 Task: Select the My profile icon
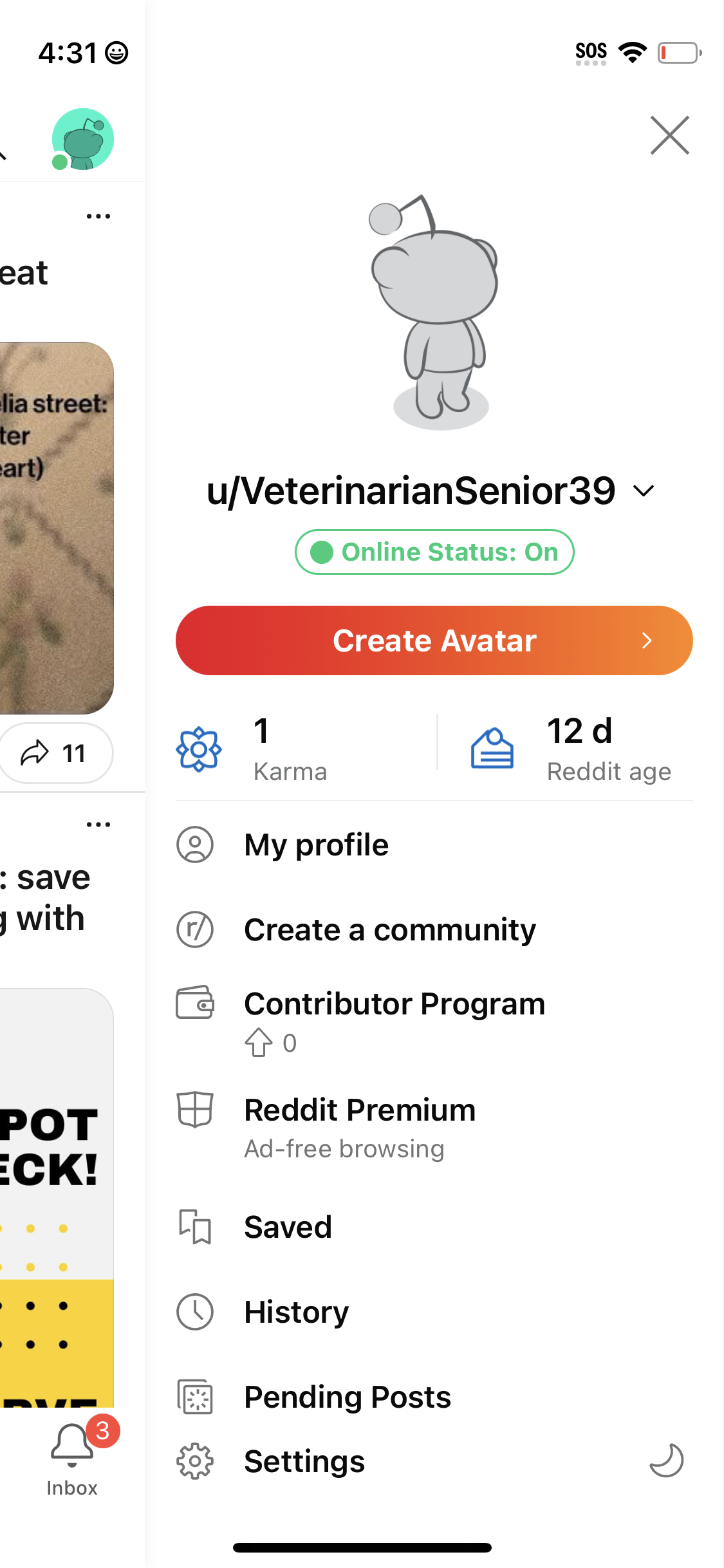pyautogui.click(x=195, y=845)
